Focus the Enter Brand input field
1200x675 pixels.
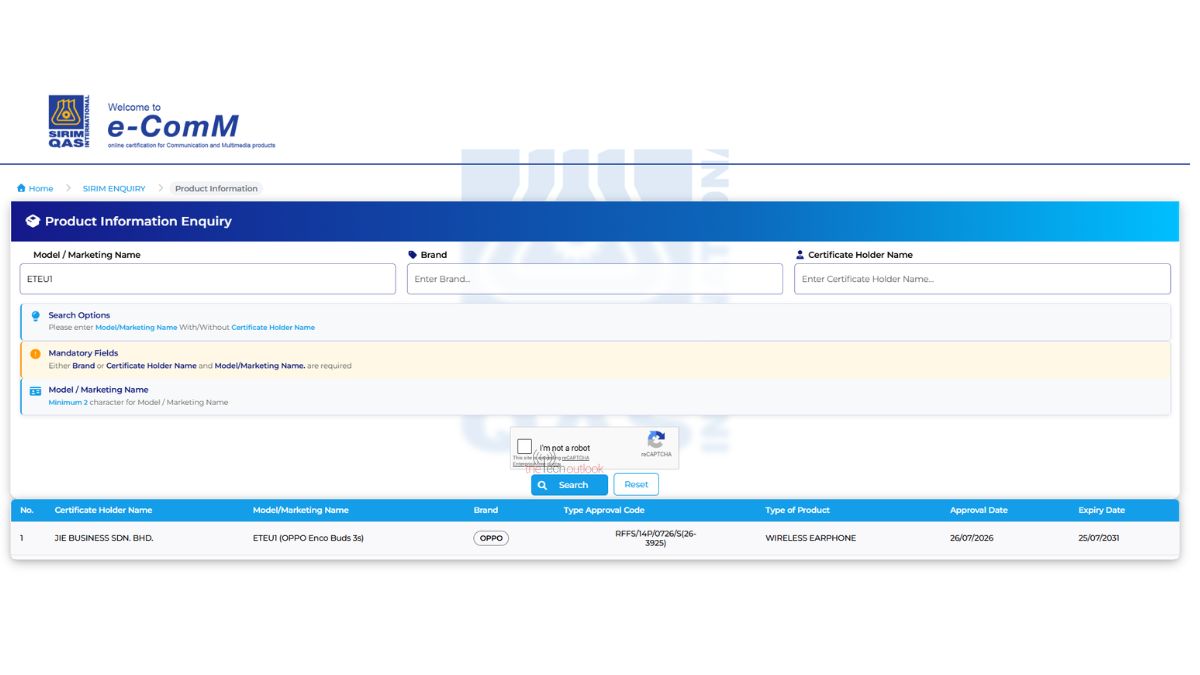coord(595,279)
